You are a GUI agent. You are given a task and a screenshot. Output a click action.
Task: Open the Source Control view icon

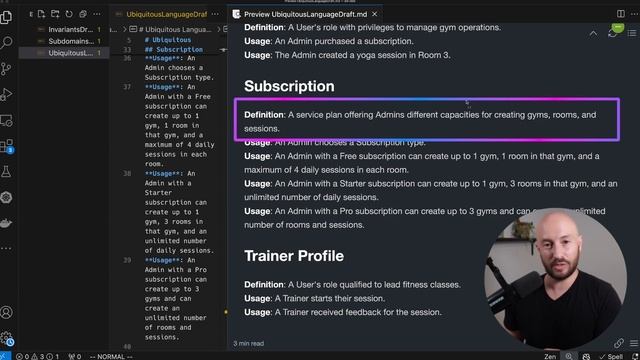[x=6, y=69]
